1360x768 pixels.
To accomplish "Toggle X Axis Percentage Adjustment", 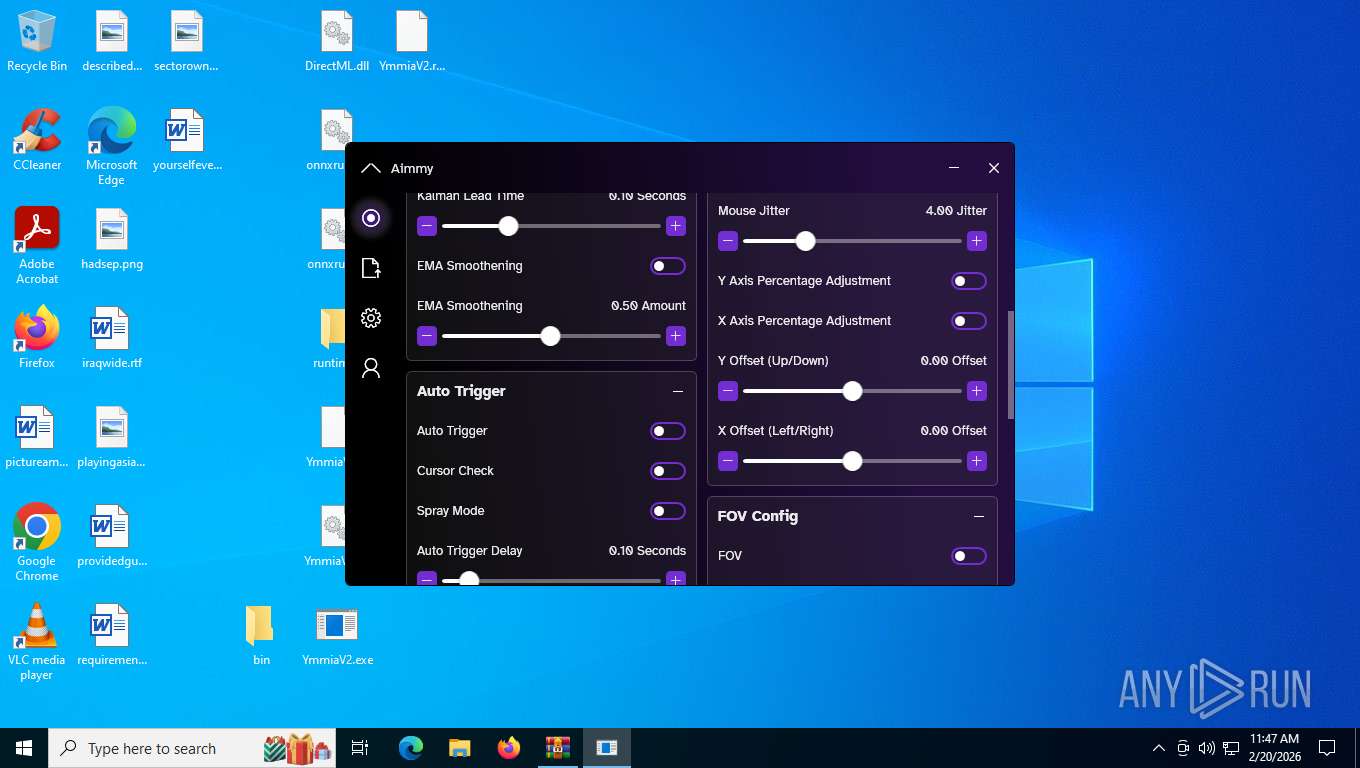I will [x=969, y=321].
